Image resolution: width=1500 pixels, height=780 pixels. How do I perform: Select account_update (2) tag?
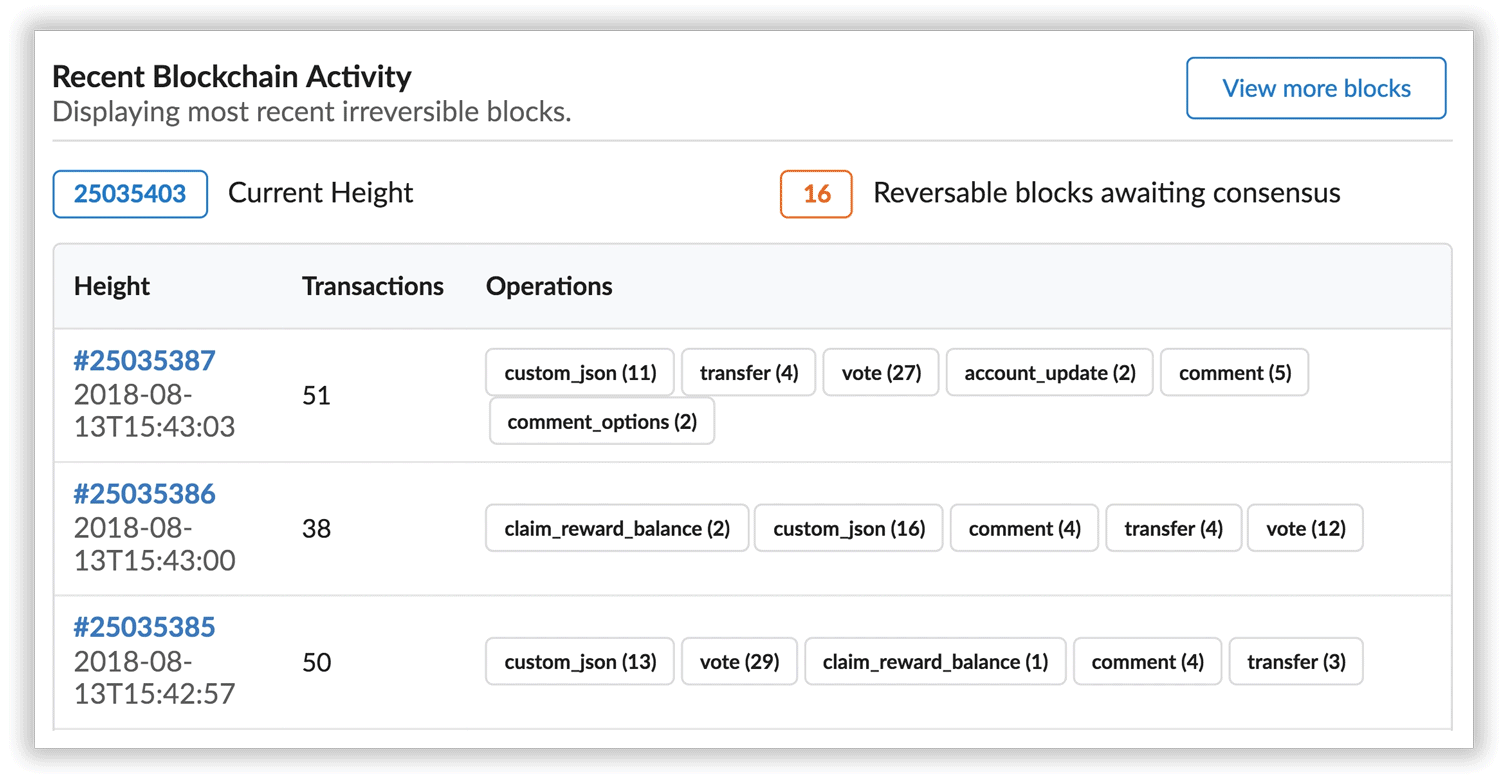[x=1050, y=373]
